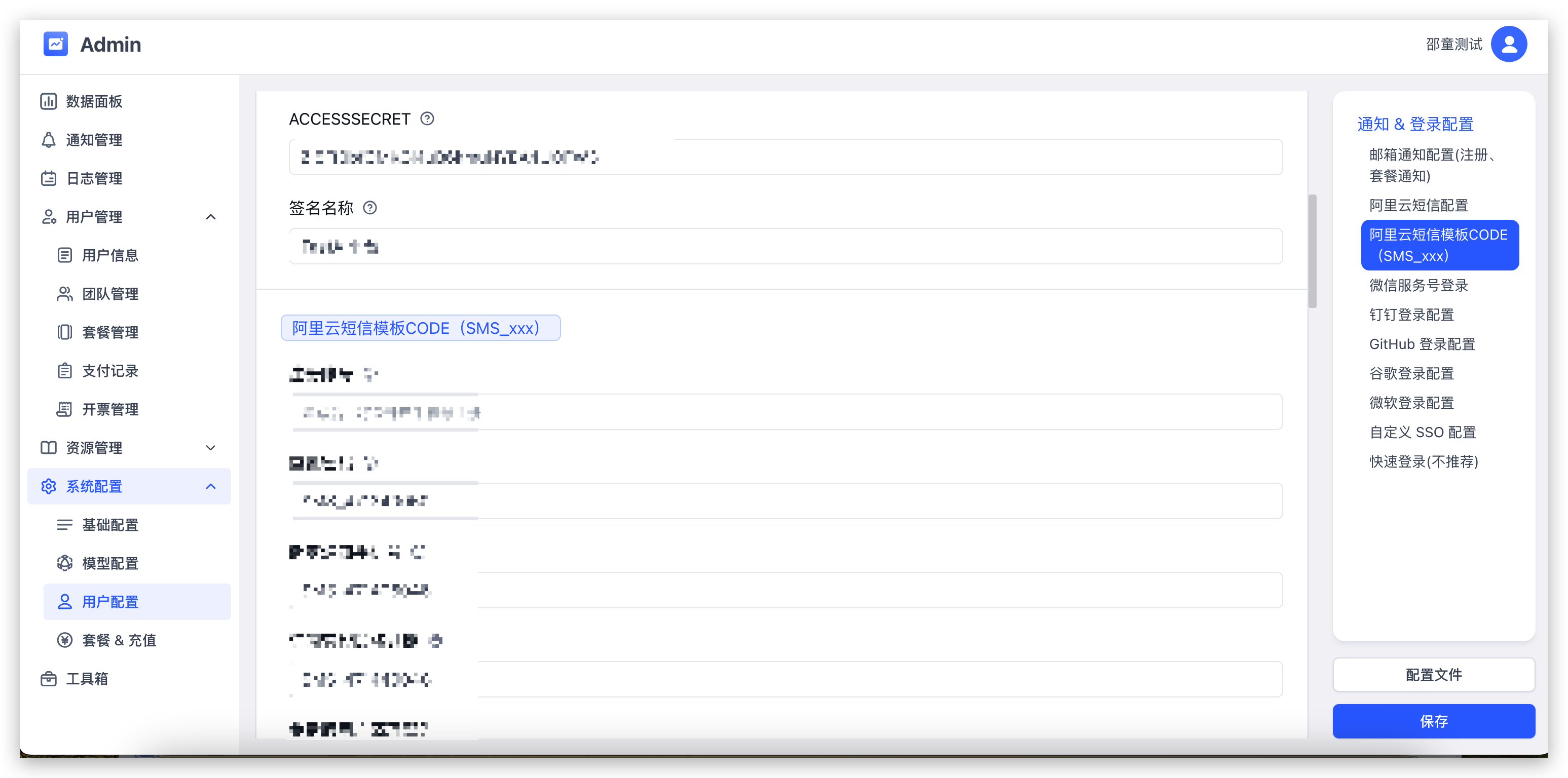Click the 签名名称 help question icon
1568x778 pixels.
pos(369,208)
